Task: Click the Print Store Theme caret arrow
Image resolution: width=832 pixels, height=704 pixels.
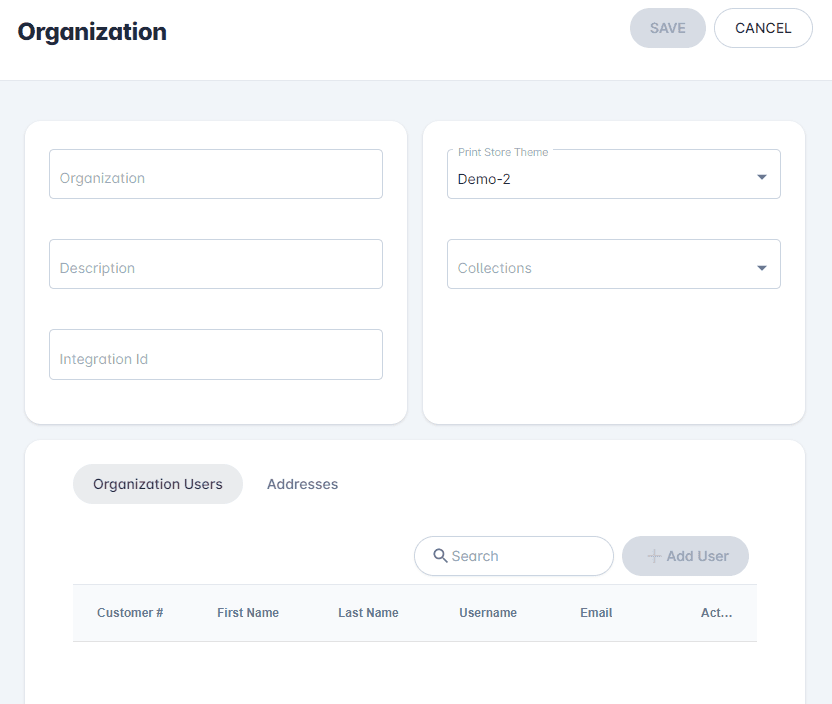Action: coord(762,178)
